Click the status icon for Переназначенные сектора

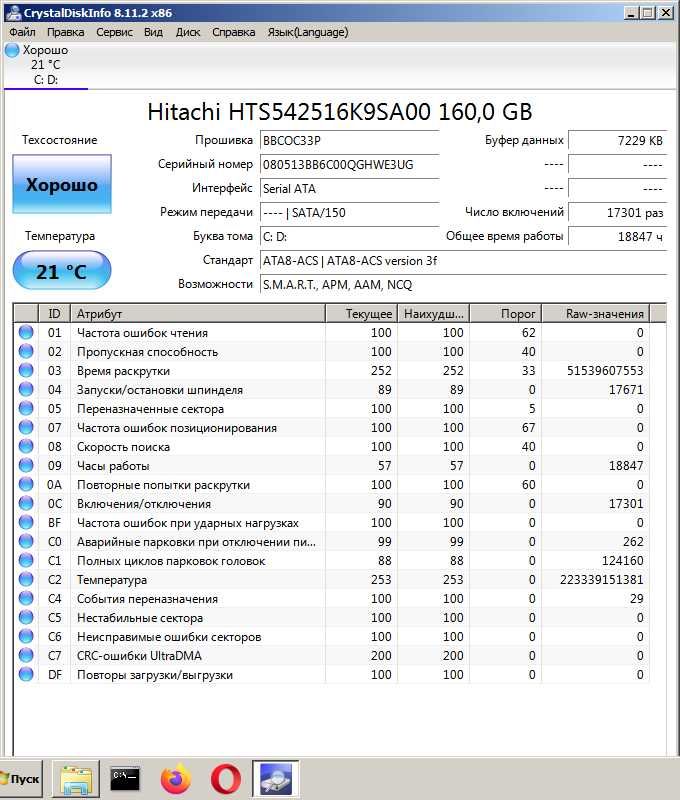(26, 408)
